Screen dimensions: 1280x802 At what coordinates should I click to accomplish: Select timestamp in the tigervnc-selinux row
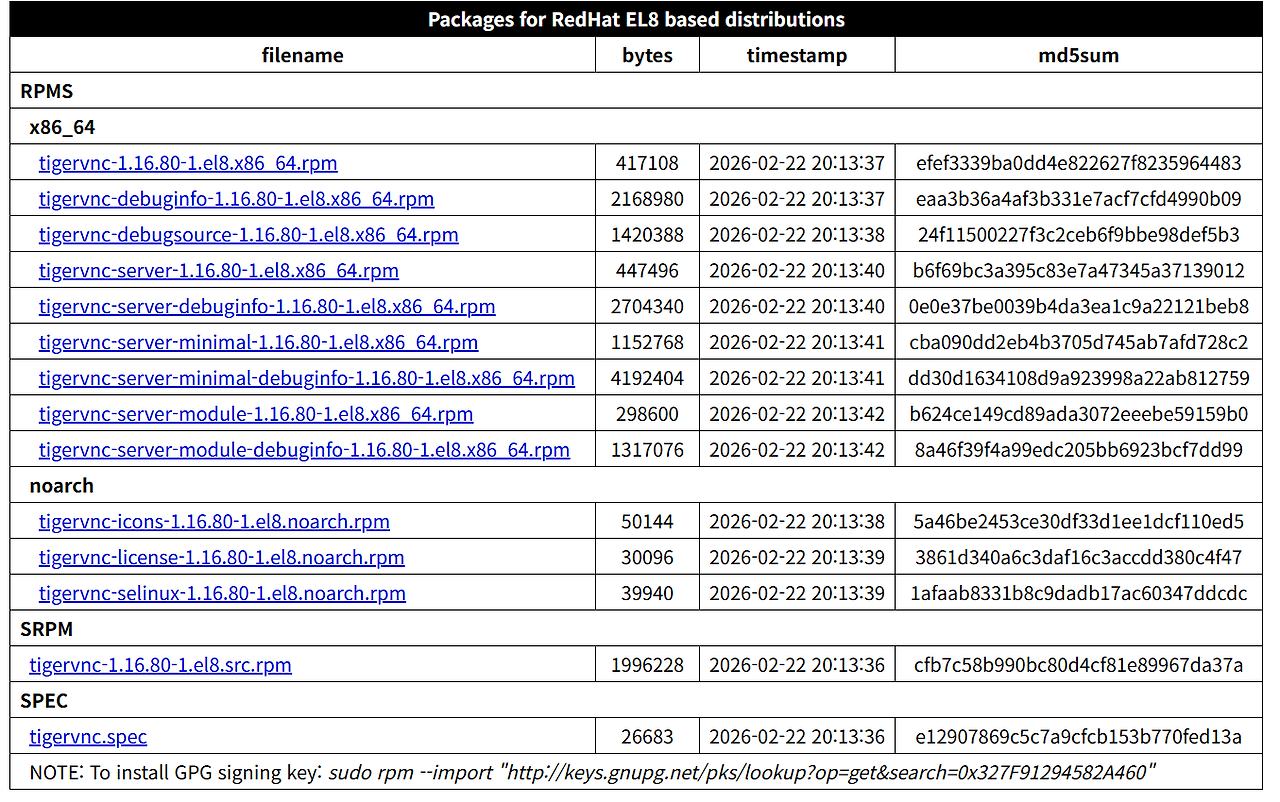797,594
